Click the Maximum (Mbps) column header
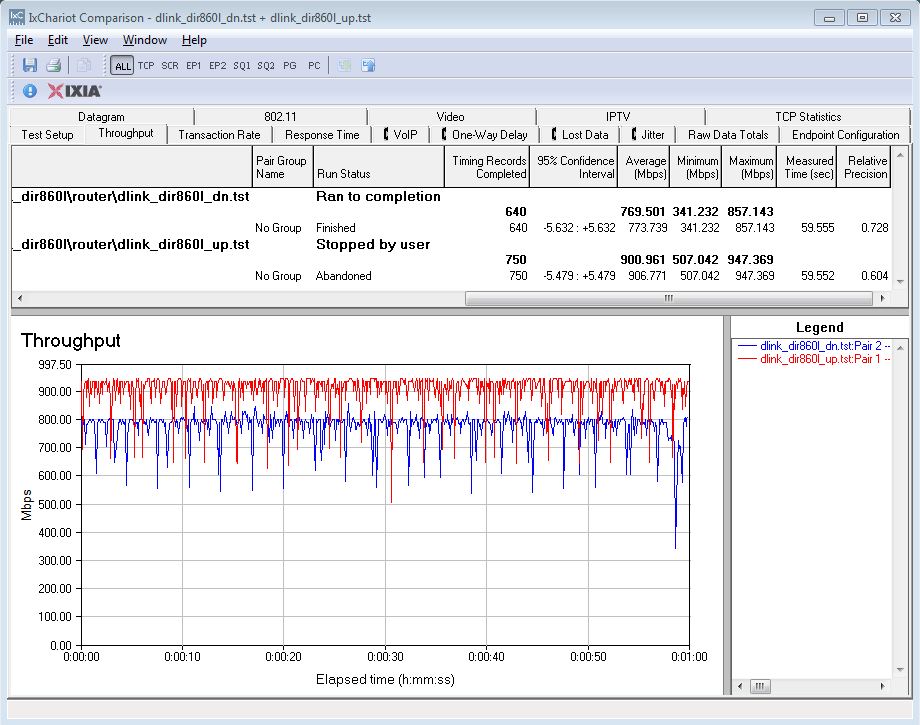920x725 pixels. point(749,167)
